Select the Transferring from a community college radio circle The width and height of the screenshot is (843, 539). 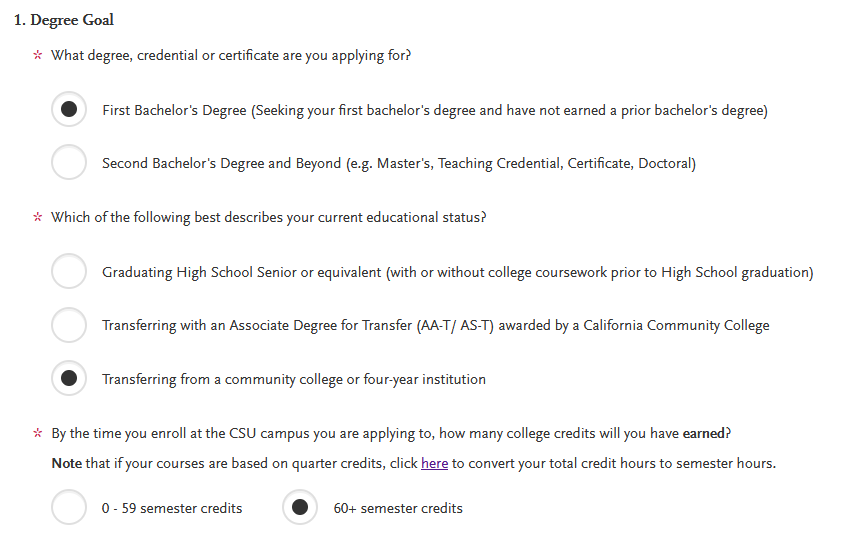pos(69,379)
